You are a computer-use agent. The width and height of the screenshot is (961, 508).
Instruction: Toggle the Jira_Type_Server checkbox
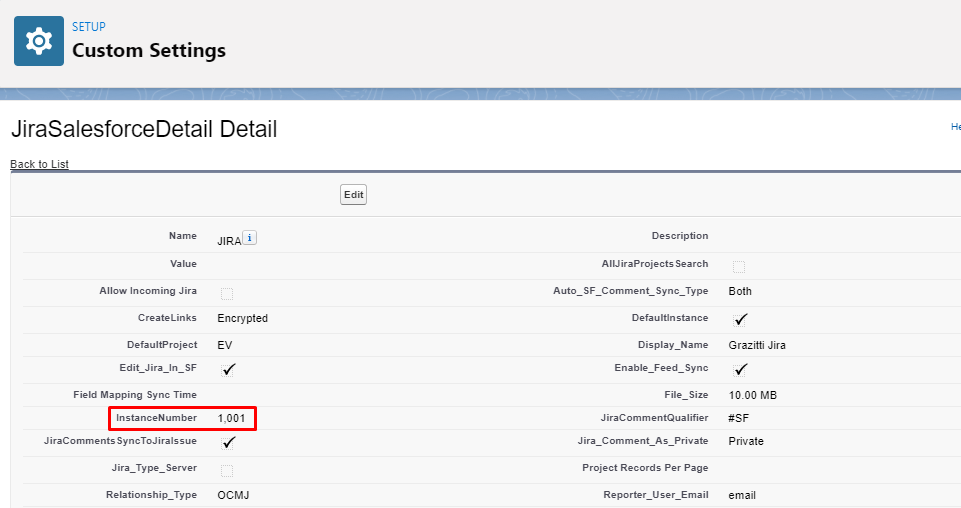coord(227,471)
